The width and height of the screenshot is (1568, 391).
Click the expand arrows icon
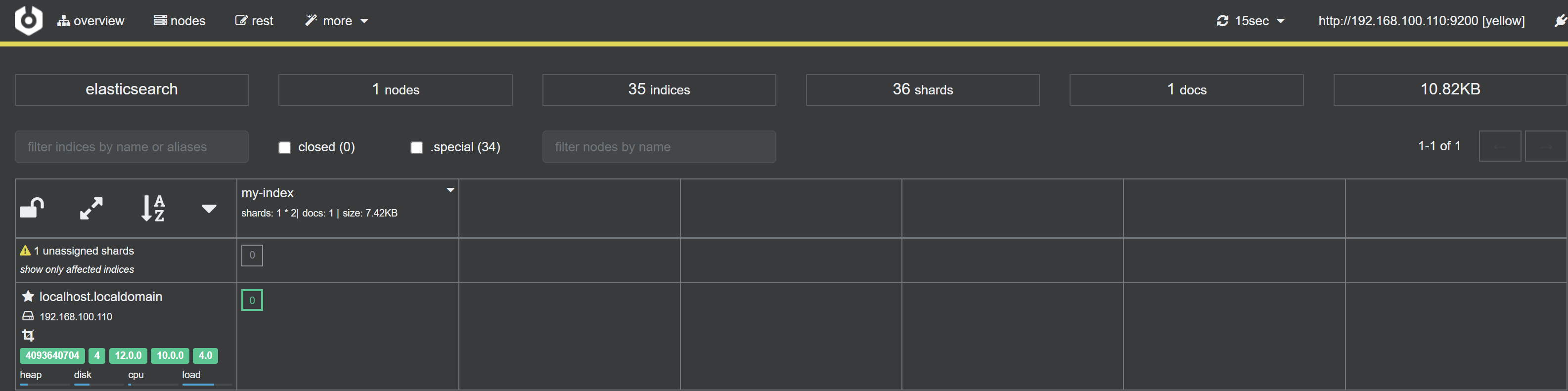91,208
